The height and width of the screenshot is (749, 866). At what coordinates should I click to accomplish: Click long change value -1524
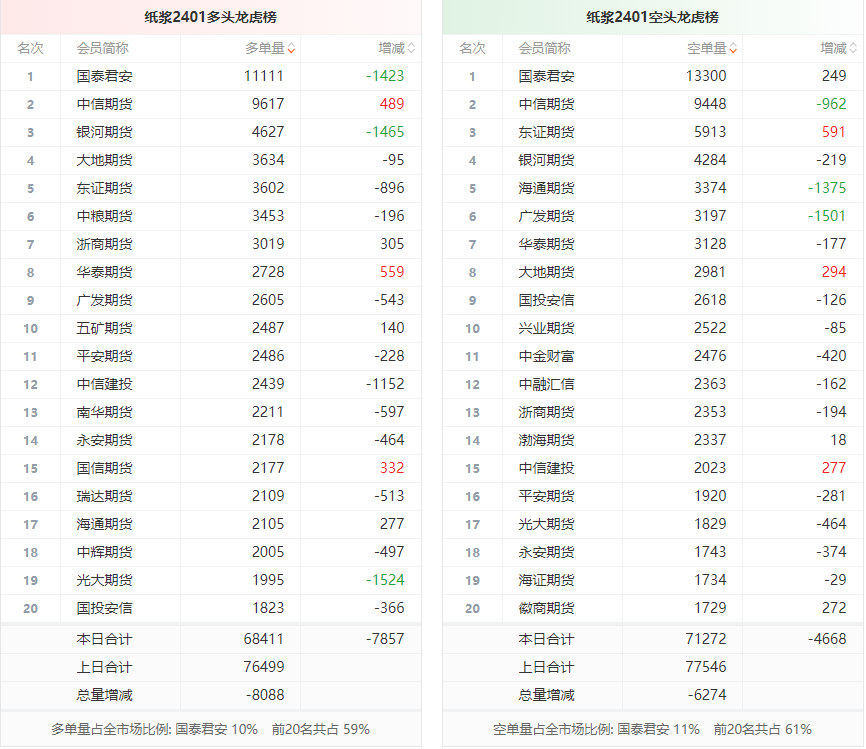385,580
